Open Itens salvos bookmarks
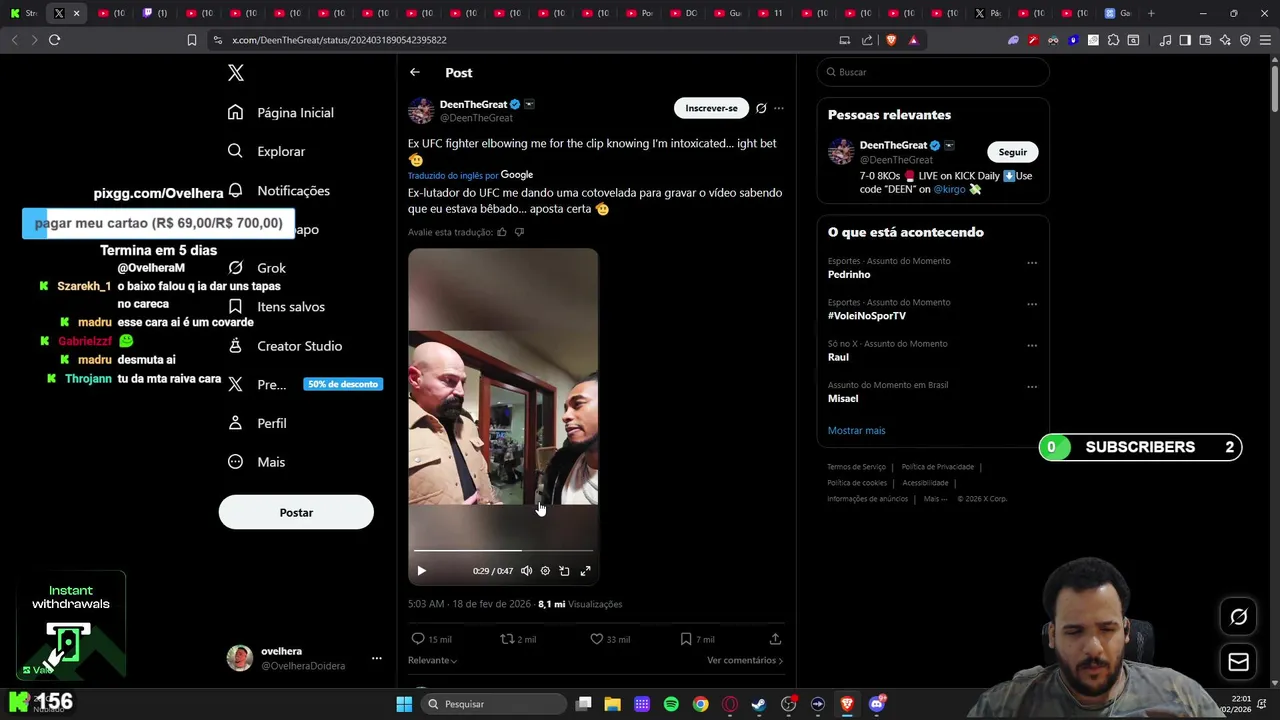The image size is (1280, 720). coord(276,307)
